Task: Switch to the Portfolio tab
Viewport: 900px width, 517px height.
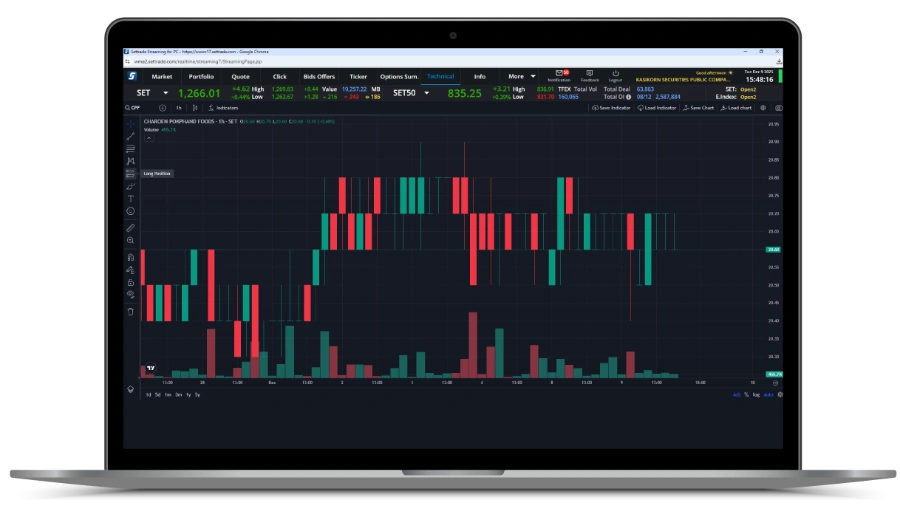Action: tap(201, 76)
